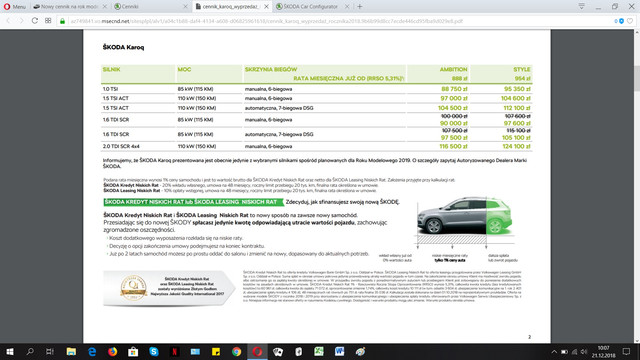Click the green security padlock icon

click(62, 21)
